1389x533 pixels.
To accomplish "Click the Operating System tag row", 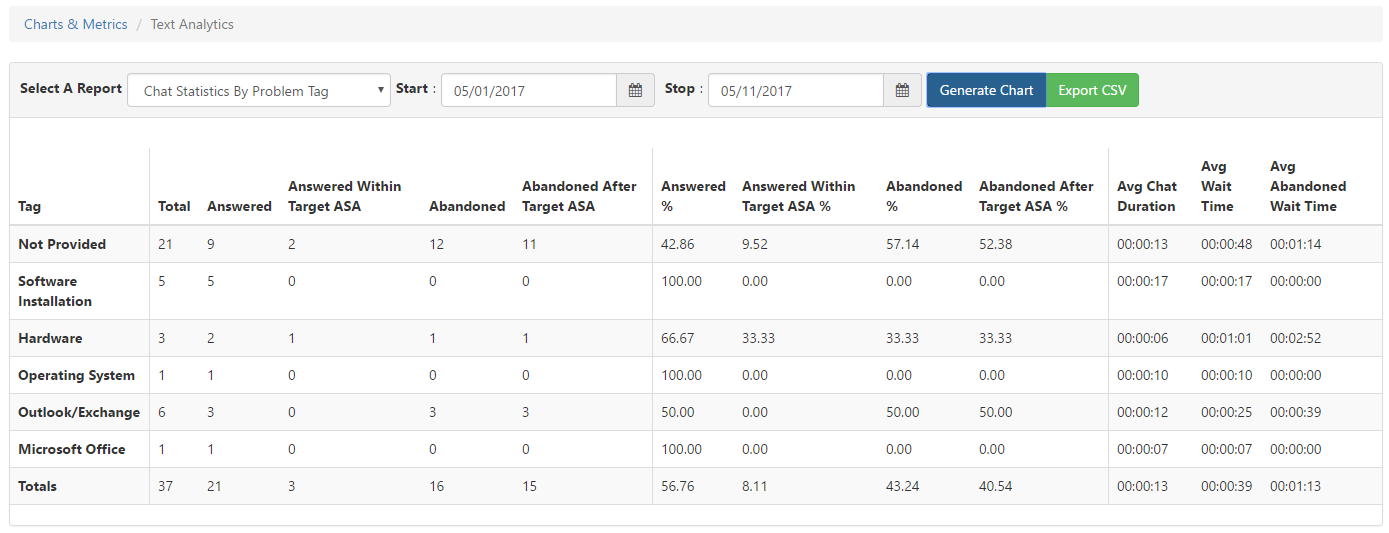I will pos(76,375).
